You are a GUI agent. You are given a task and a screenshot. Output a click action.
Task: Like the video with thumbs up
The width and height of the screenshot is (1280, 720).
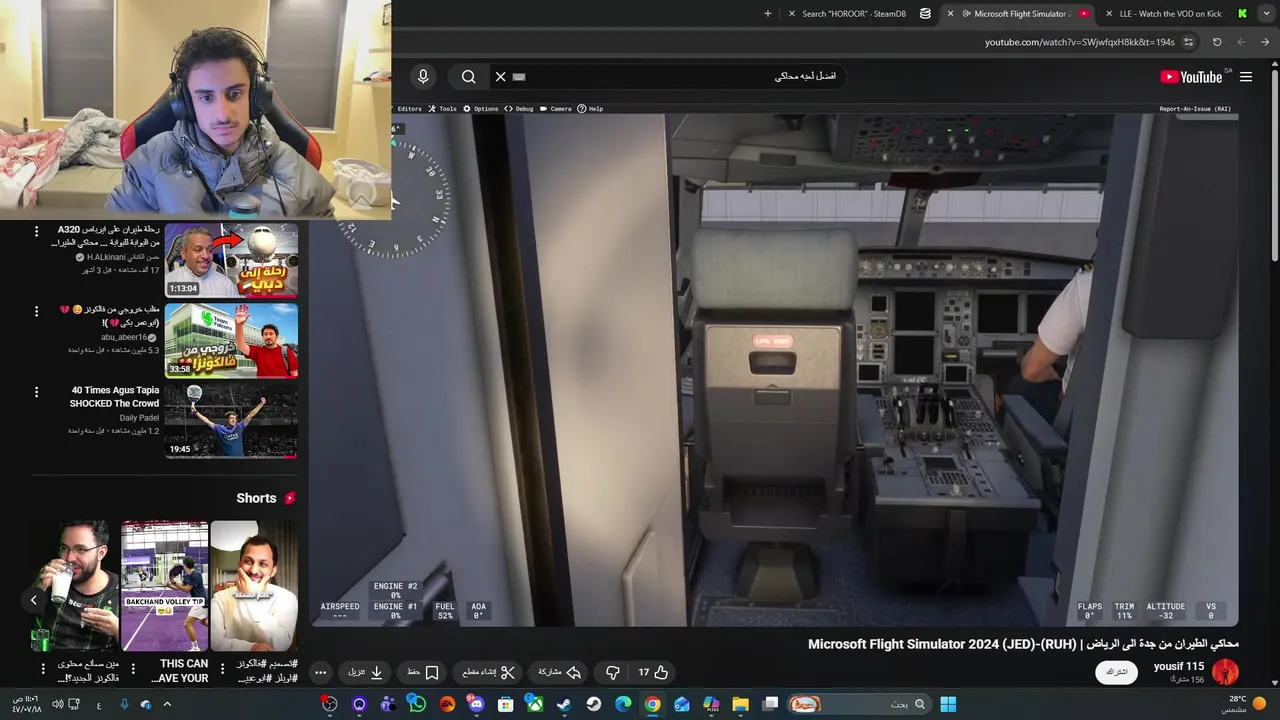tap(654, 672)
